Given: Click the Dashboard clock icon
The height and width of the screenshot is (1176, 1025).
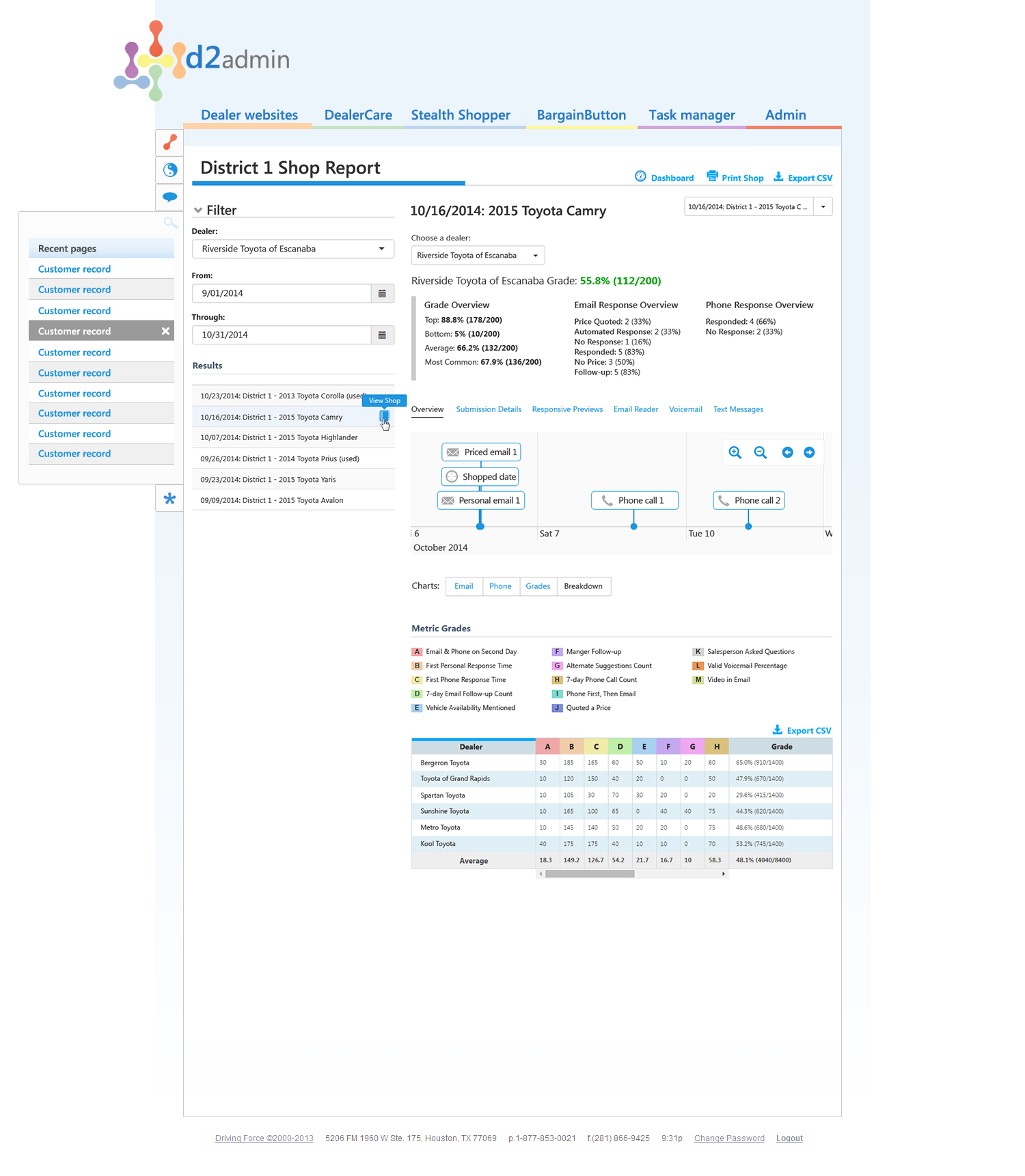Looking at the screenshot, I should tap(640, 176).
